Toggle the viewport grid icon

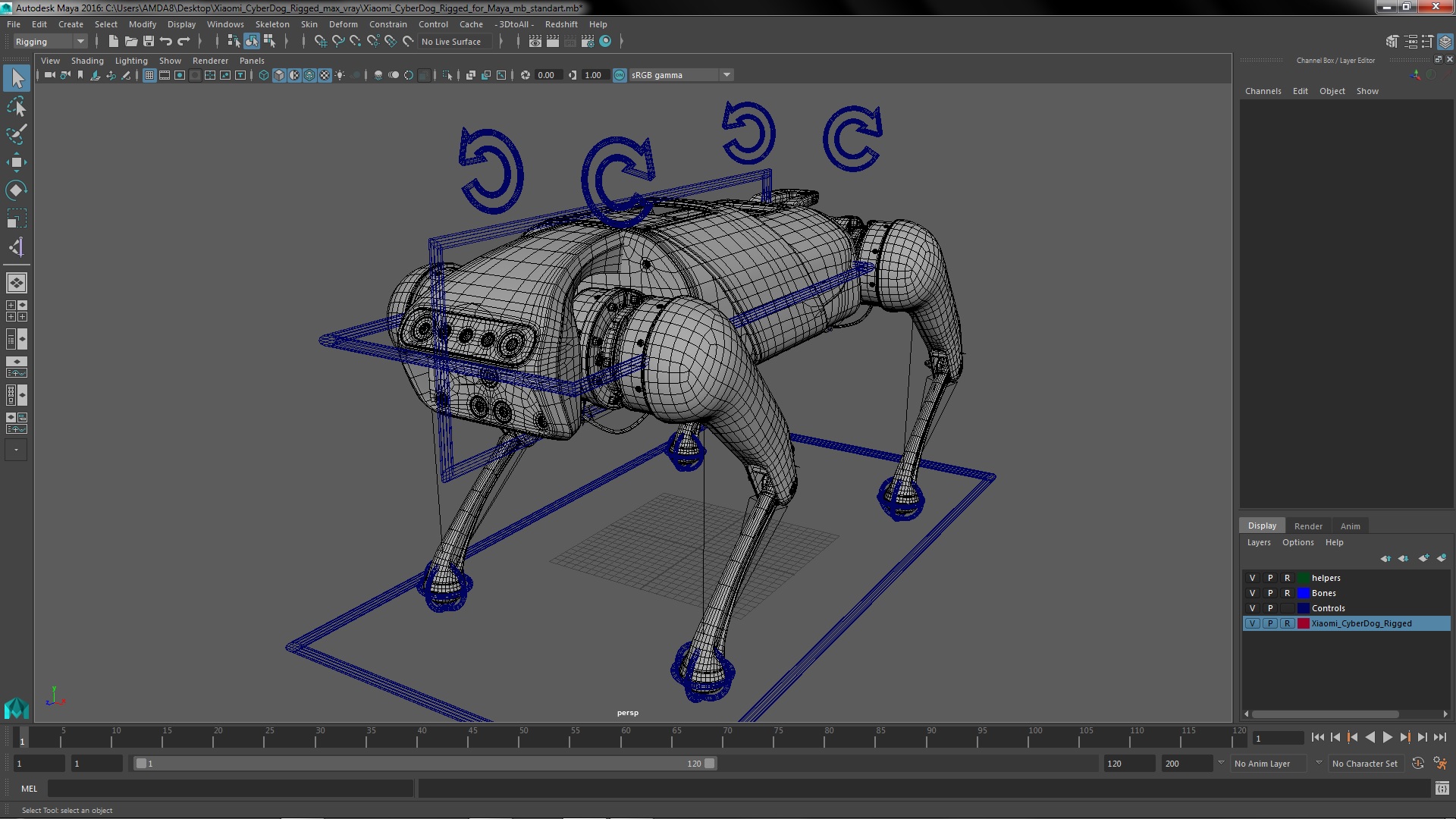(x=149, y=75)
